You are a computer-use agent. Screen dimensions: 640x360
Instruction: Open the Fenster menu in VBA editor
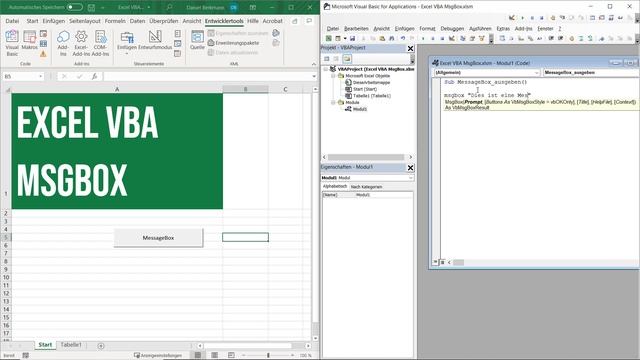click(545, 29)
